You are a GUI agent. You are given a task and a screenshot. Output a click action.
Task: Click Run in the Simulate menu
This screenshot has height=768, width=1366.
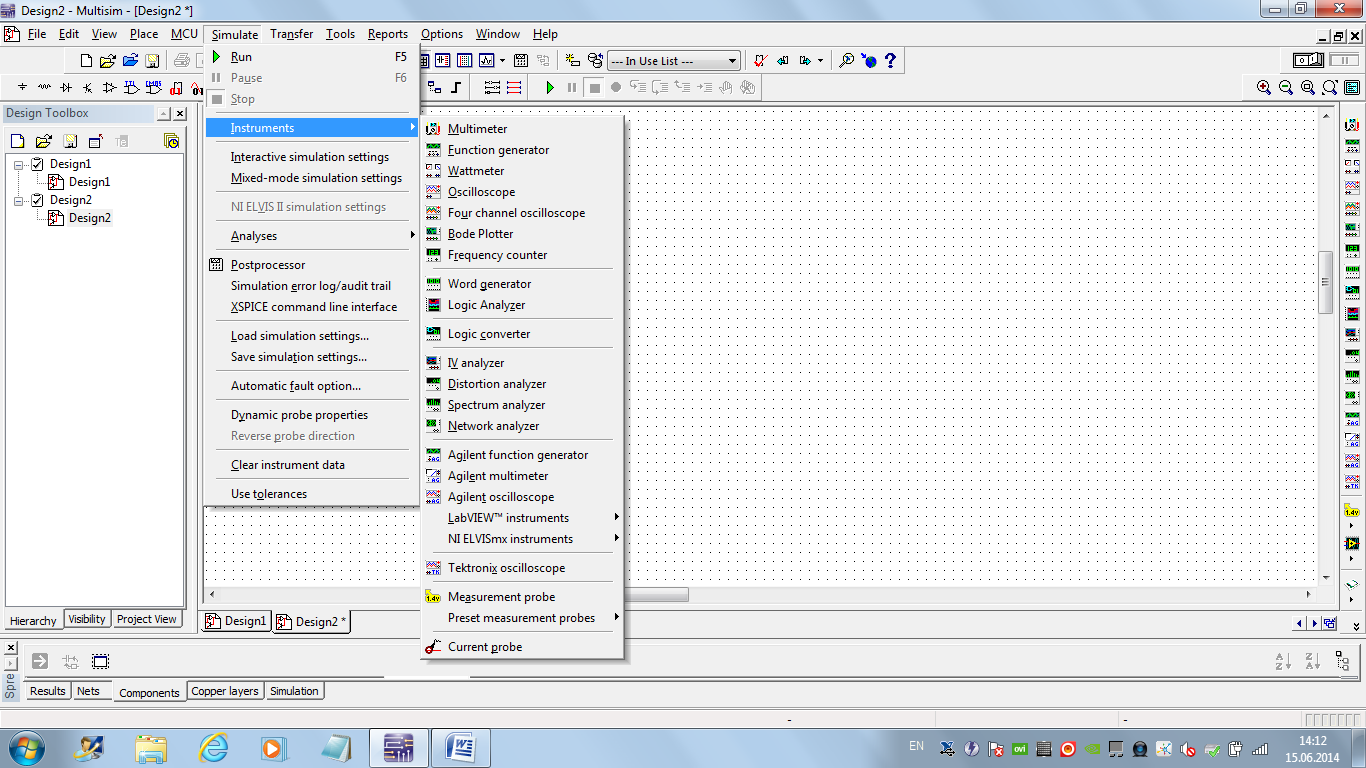[x=312, y=57]
